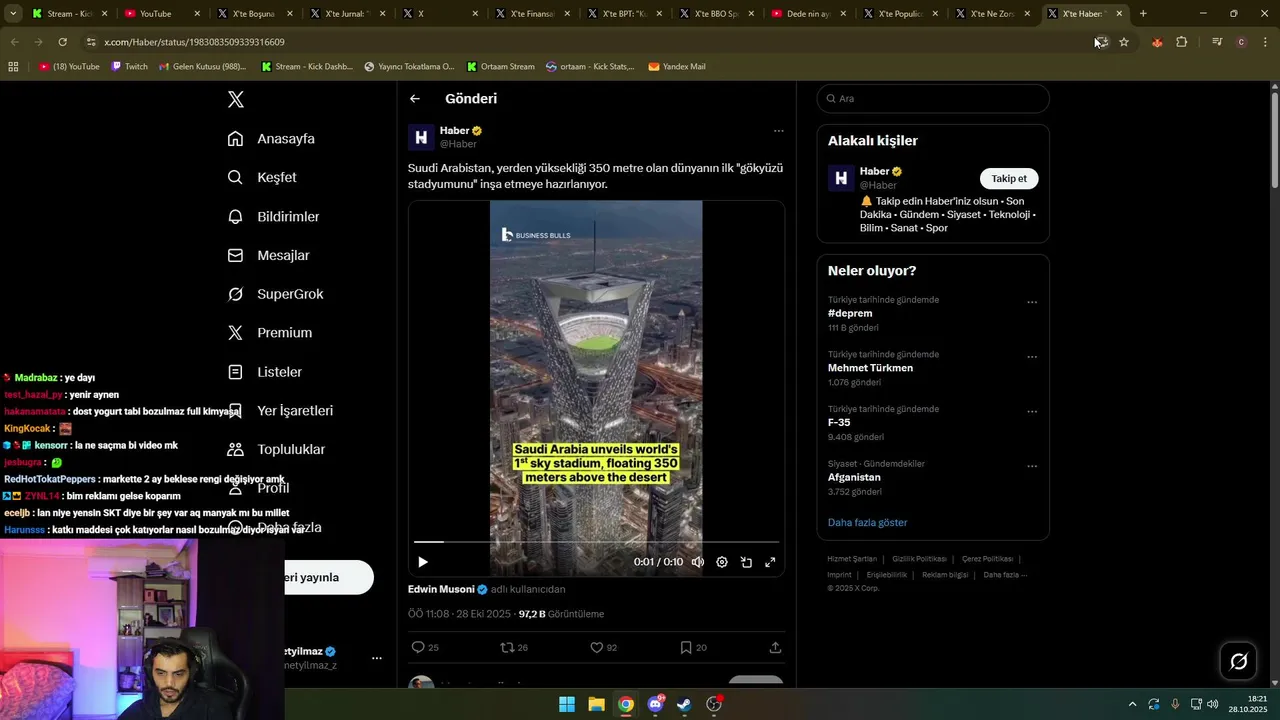1280x720 pixels.
Task: Open SuperGrok from sidebar
Action: point(275,294)
